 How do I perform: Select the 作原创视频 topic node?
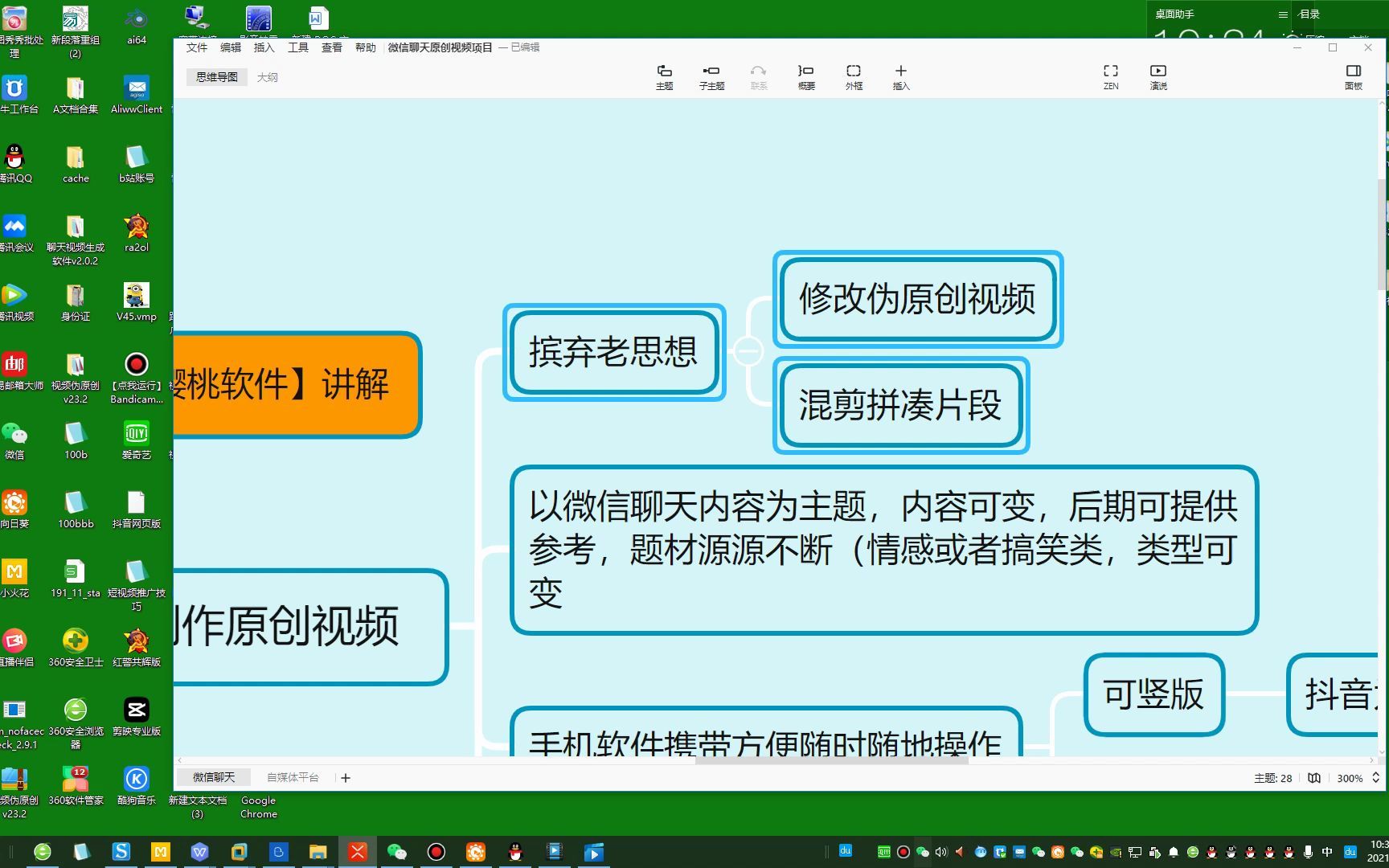[x=310, y=627]
